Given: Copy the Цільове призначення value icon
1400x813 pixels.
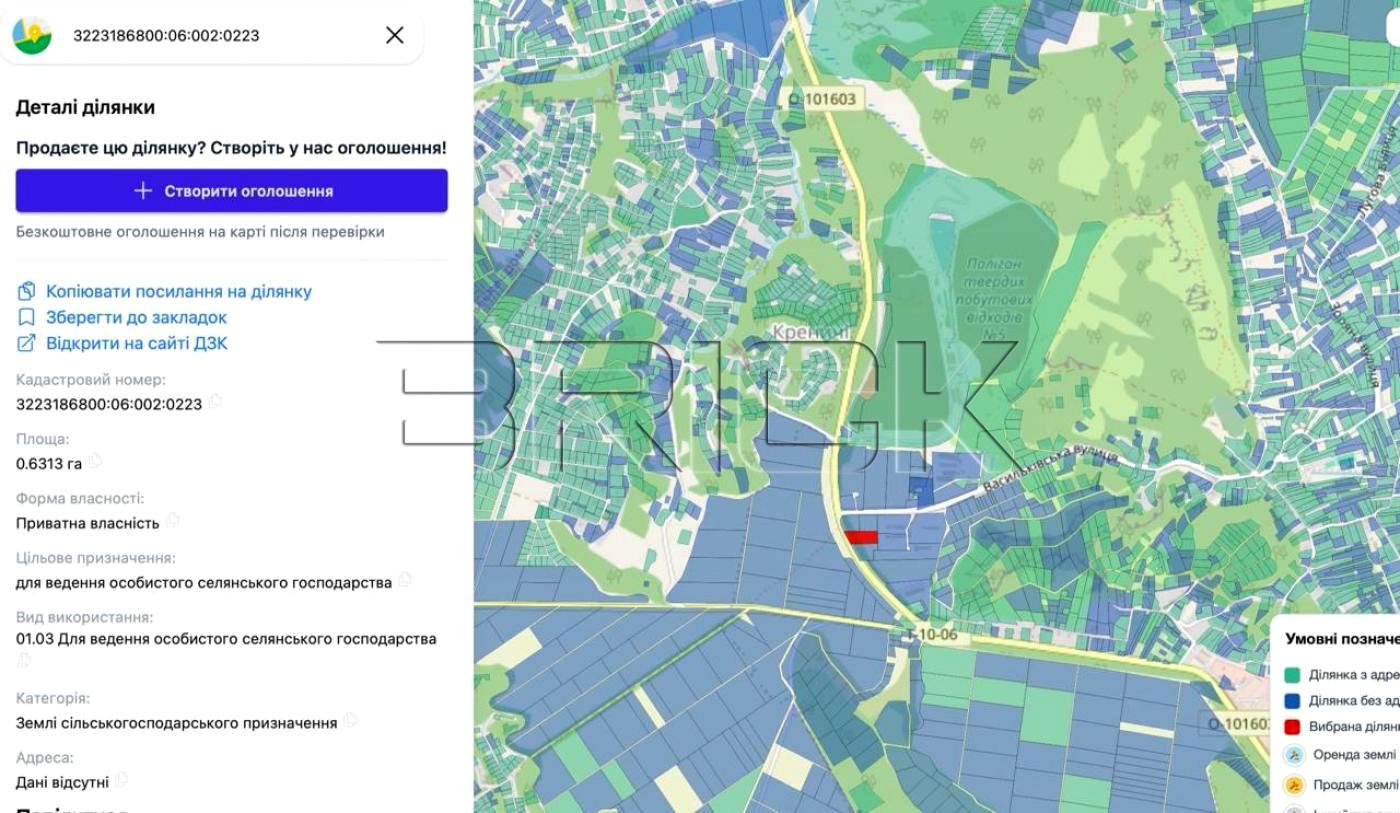Looking at the screenshot, I should (x=405, y=579).
